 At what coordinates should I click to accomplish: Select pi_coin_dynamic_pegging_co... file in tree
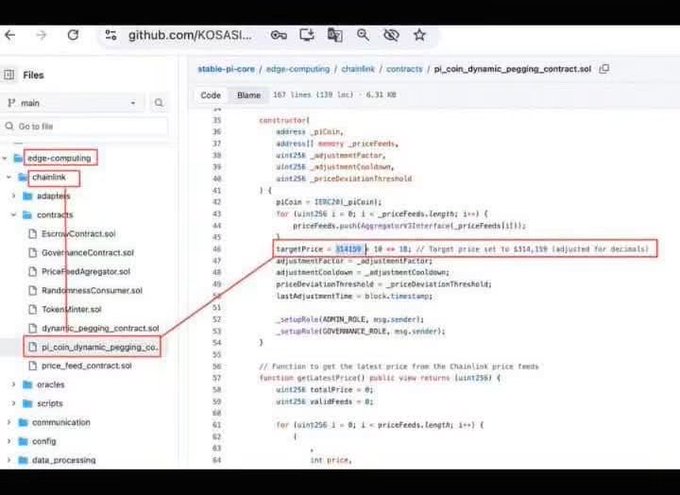(99, 347)
